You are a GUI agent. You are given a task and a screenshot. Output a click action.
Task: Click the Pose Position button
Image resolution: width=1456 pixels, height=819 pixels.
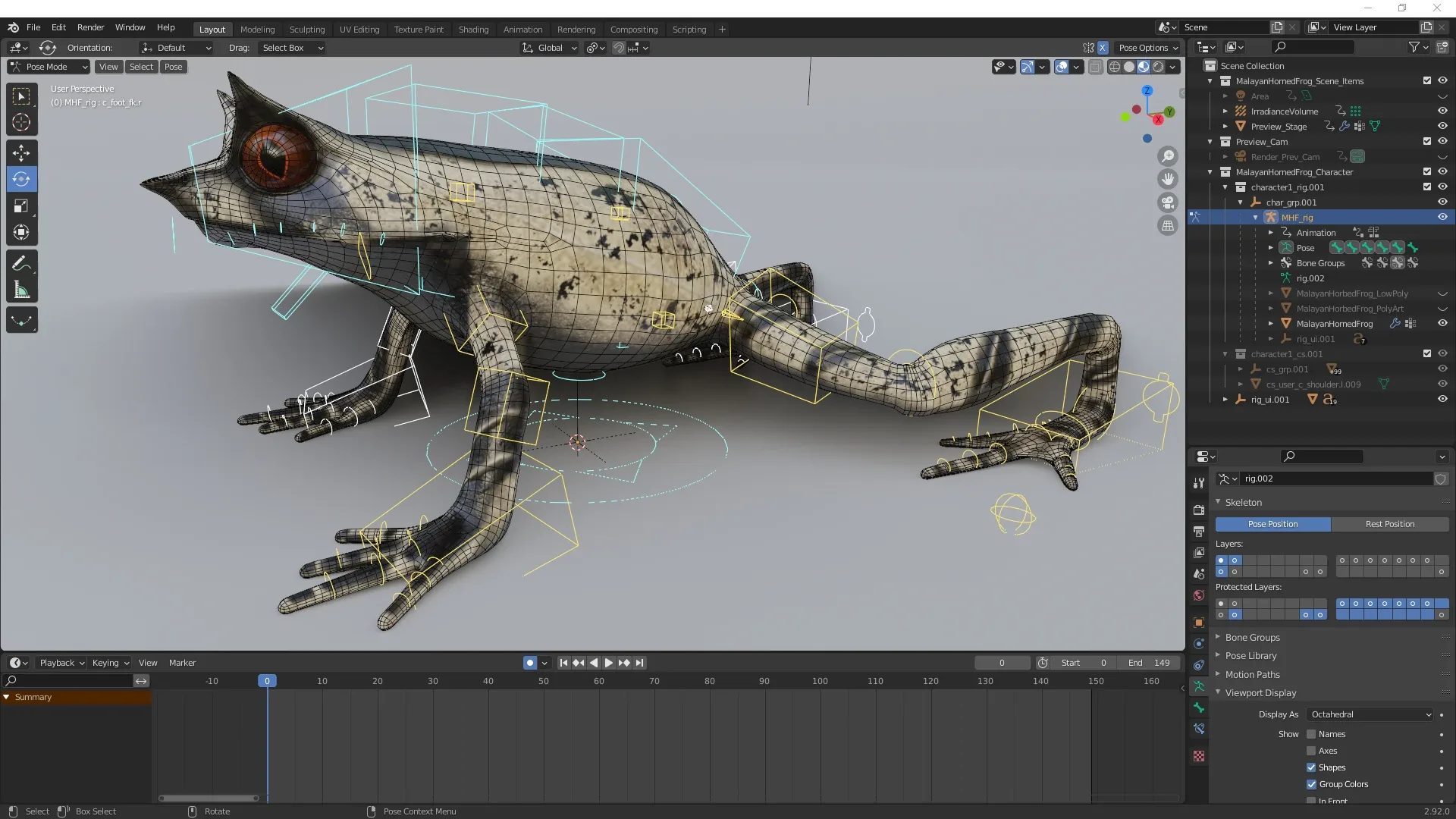(1272, 524)
